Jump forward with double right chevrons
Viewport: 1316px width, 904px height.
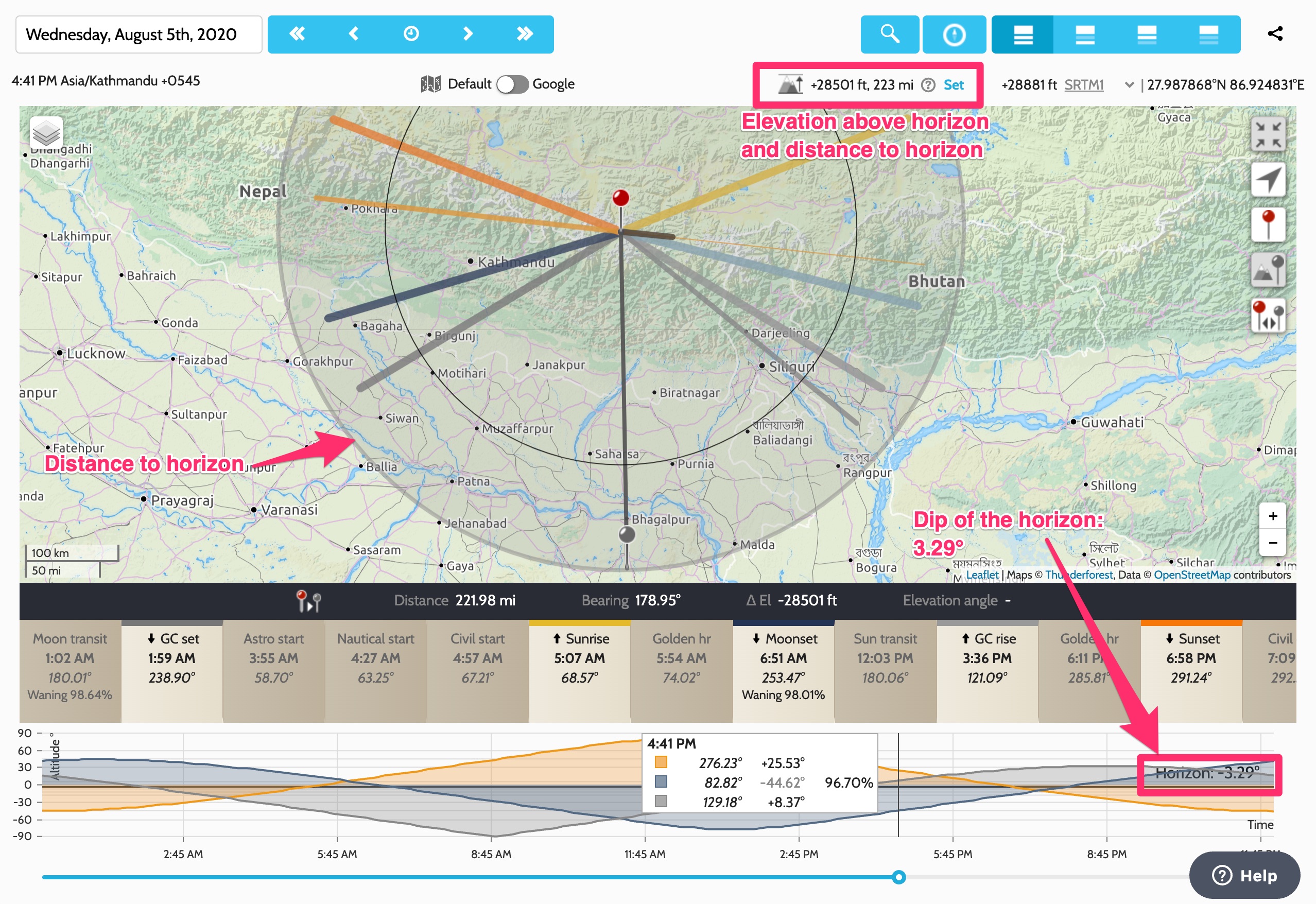click(x=525, y=34)
